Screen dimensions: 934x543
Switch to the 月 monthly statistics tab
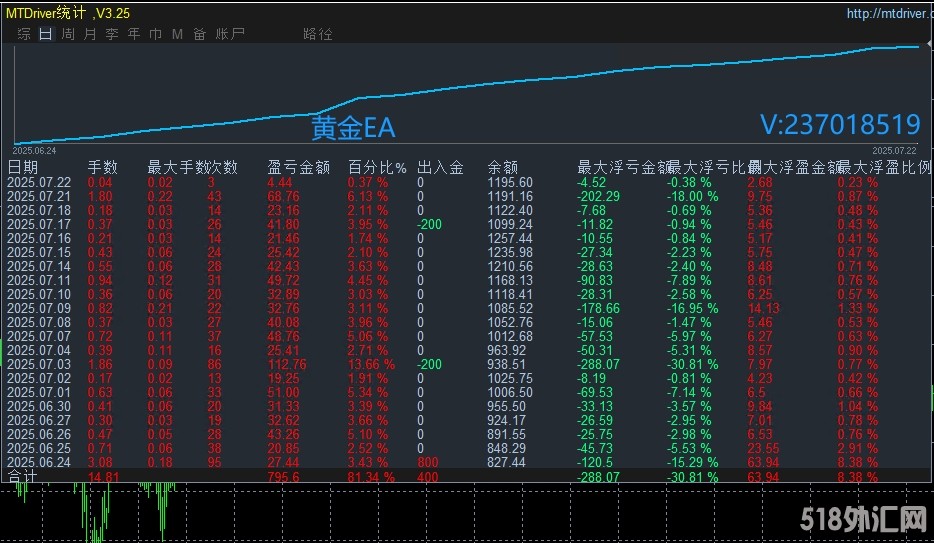90,34
